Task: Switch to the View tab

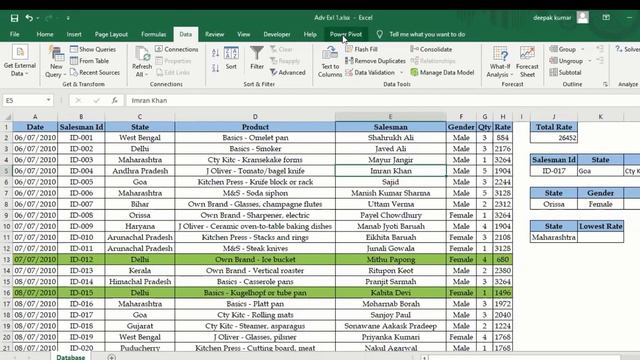Action: pyautogui.click(x=244, y=35)
